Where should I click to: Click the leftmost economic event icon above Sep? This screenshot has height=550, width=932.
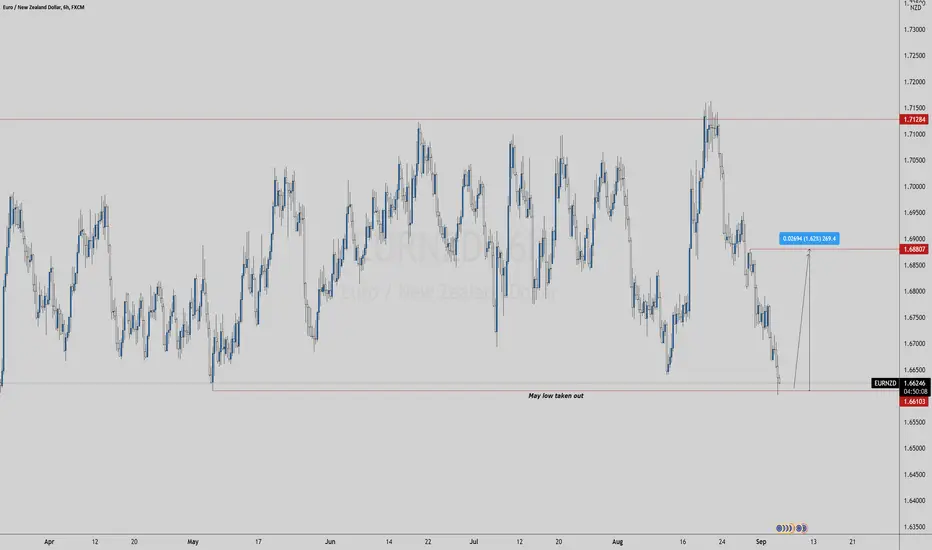[x=779, y=527]
